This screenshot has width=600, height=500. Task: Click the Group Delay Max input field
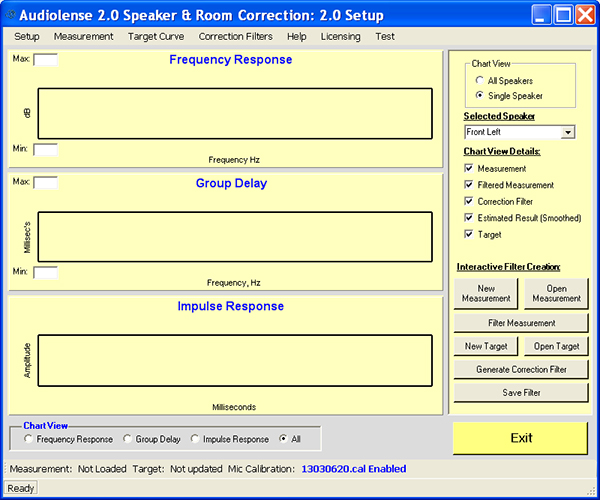click(x=46, y=182)
